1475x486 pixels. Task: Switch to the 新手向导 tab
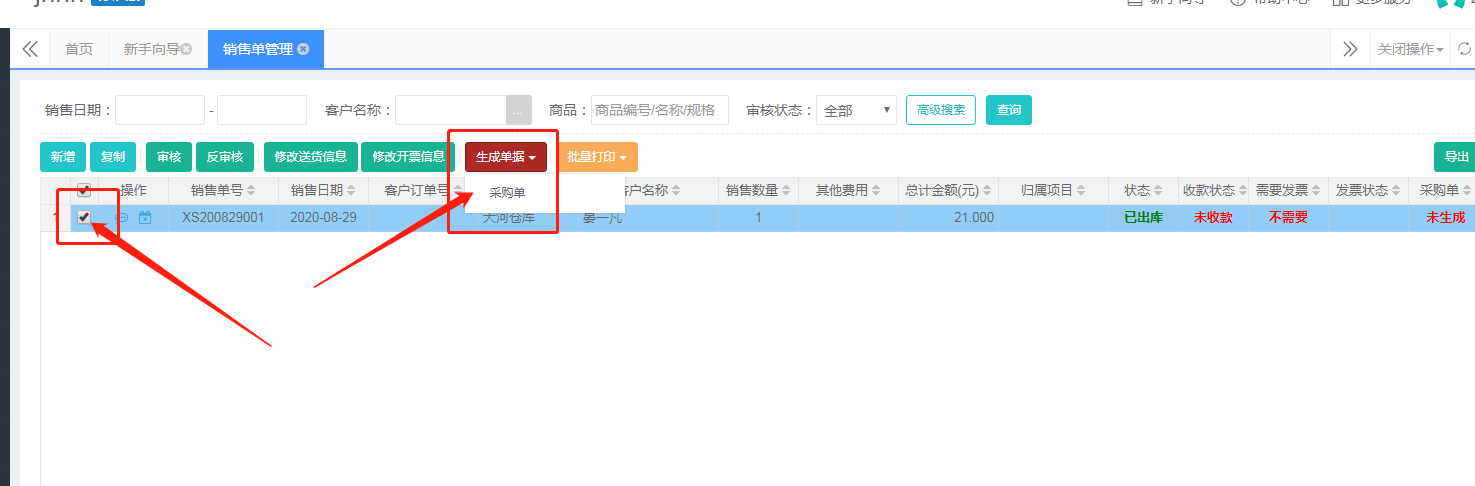[157, 49]
